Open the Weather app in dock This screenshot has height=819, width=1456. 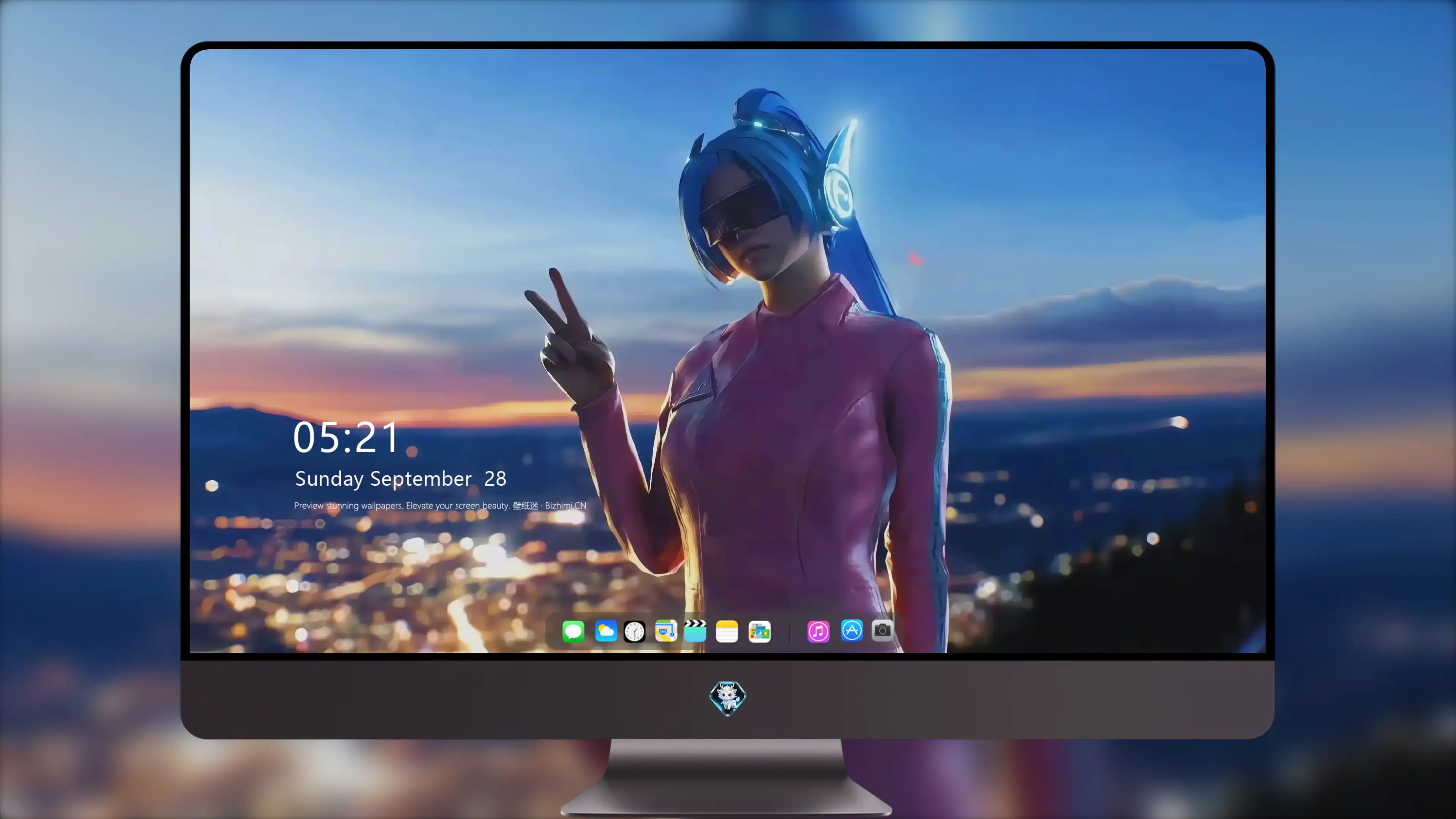click(606, 631)
